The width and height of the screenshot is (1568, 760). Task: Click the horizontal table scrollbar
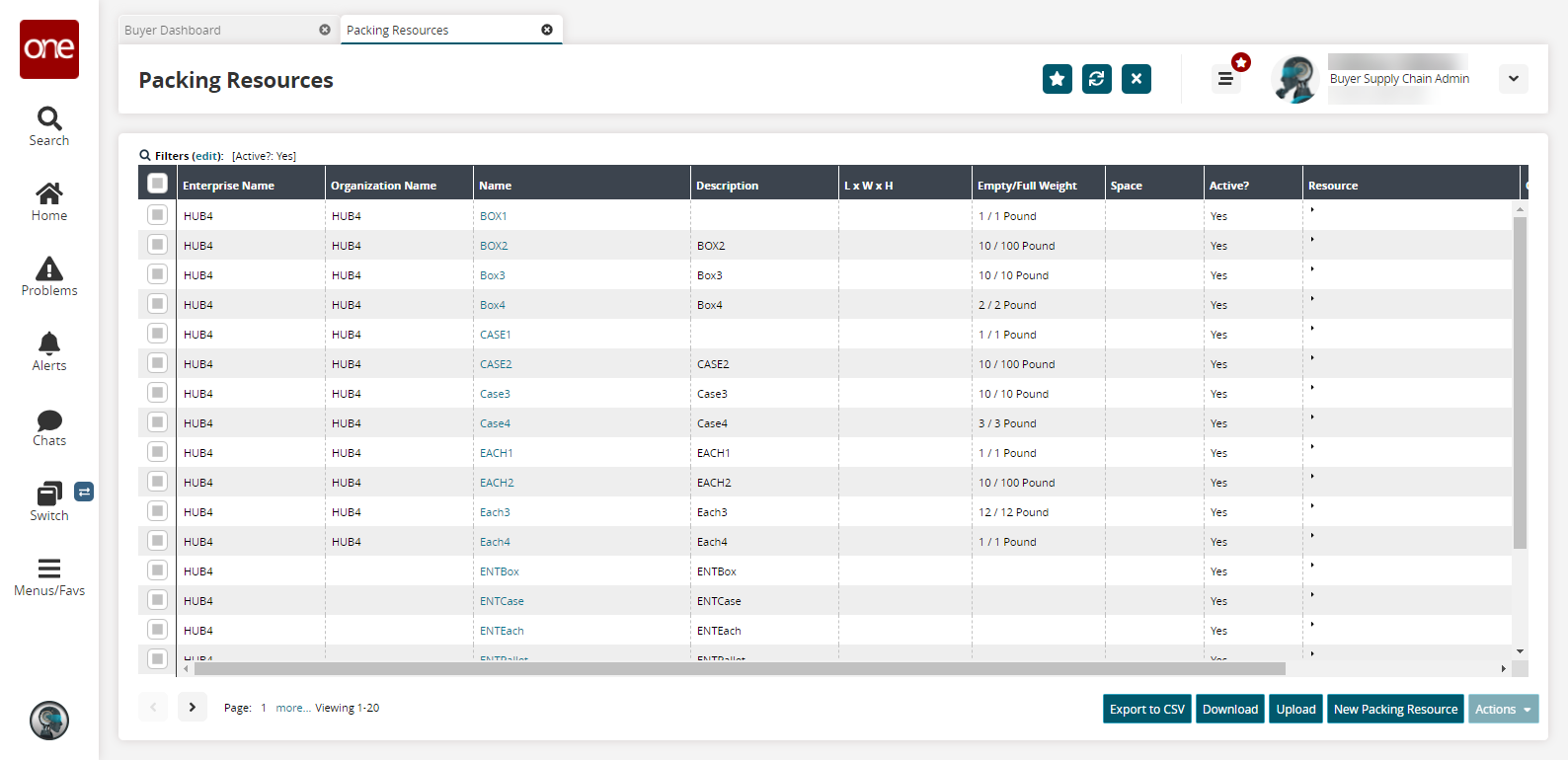pyautogui.click(x=741, y=668)
